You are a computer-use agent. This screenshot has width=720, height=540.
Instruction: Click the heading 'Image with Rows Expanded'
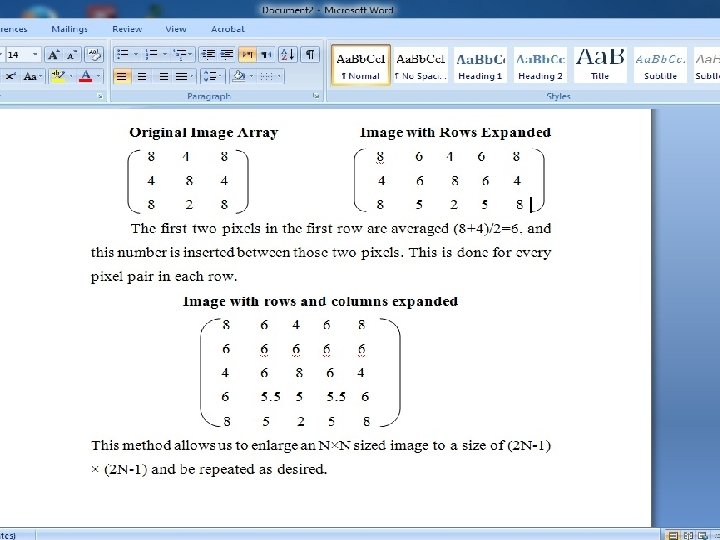tap(455, 133)
